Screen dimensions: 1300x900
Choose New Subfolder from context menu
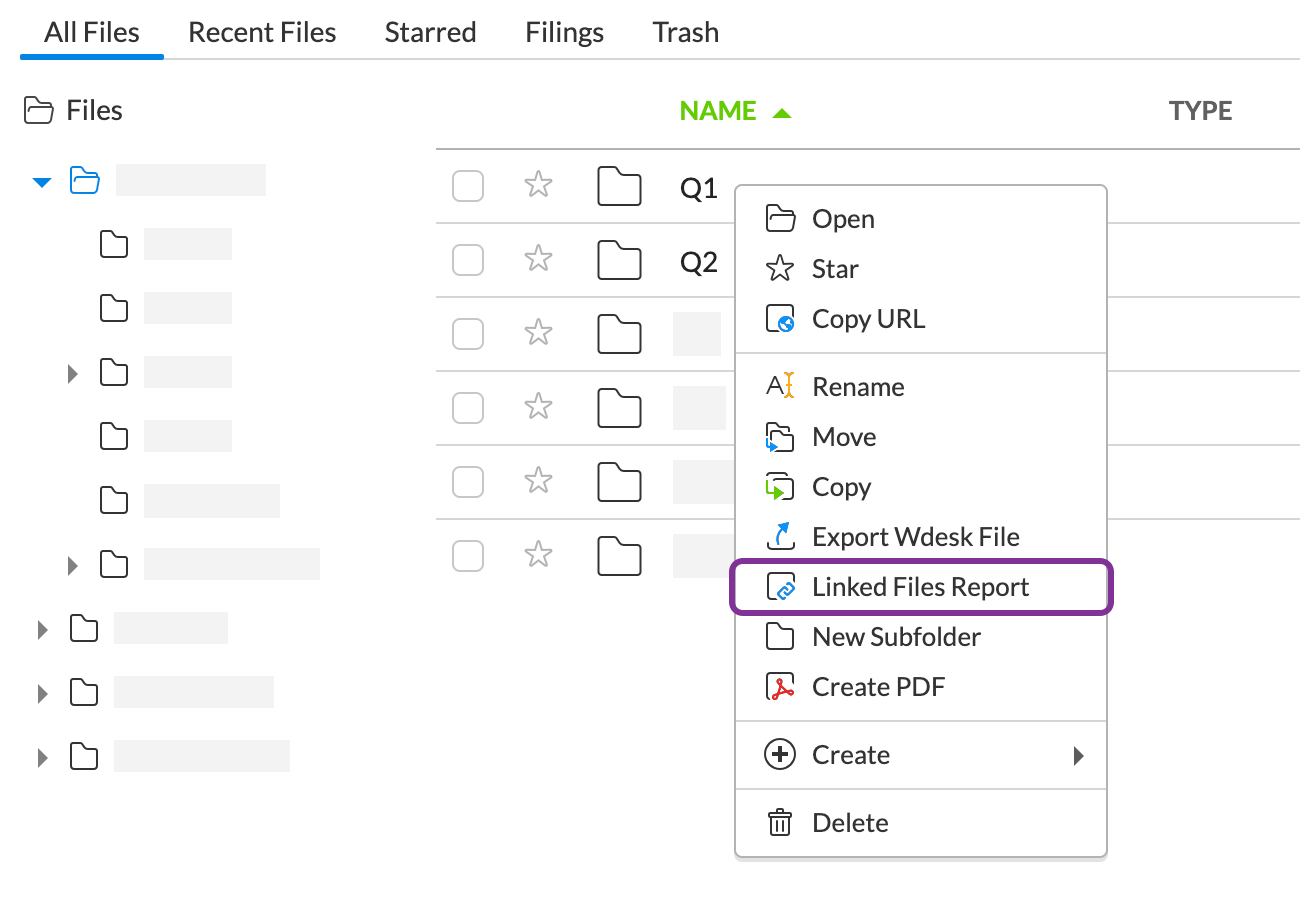click(896, 637)
